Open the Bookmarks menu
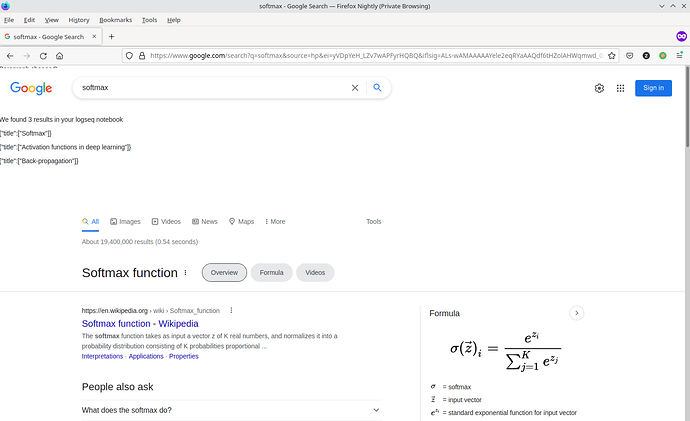Viewport: 690px width, 421px height. point(115,20)
